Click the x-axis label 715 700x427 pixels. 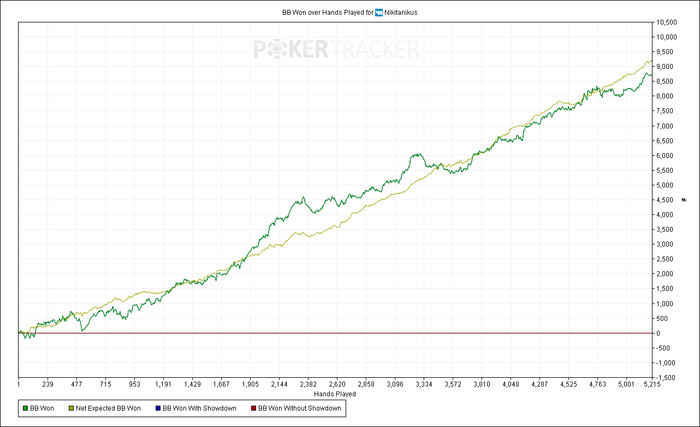coord(105,384)
